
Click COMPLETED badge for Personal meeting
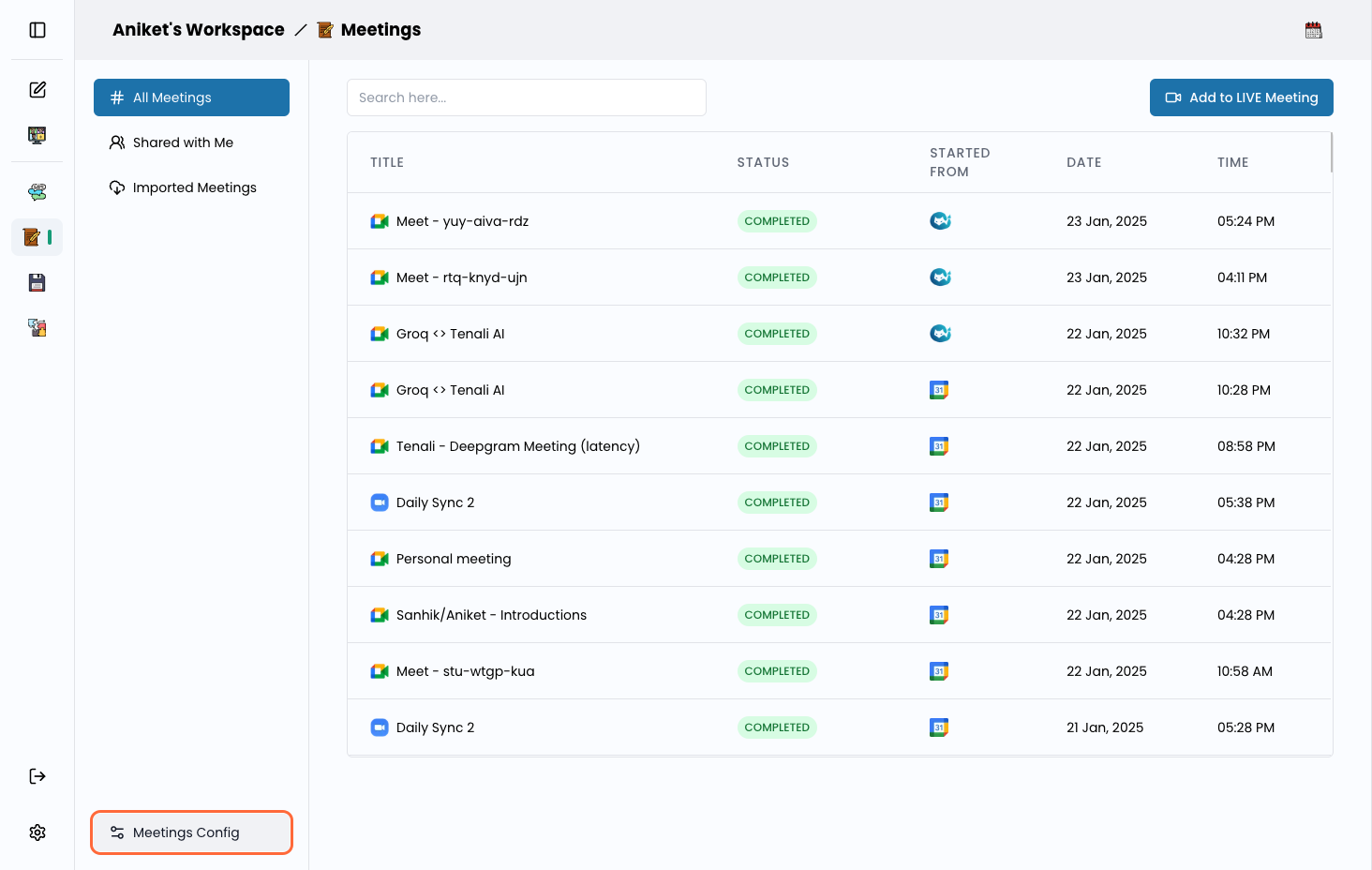coord(777,559)
